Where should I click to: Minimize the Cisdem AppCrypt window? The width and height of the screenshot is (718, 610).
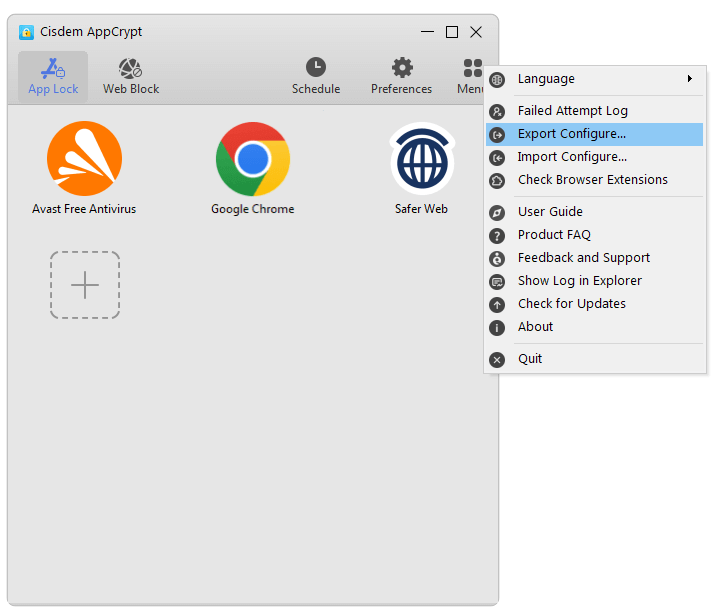click(427, 32)
